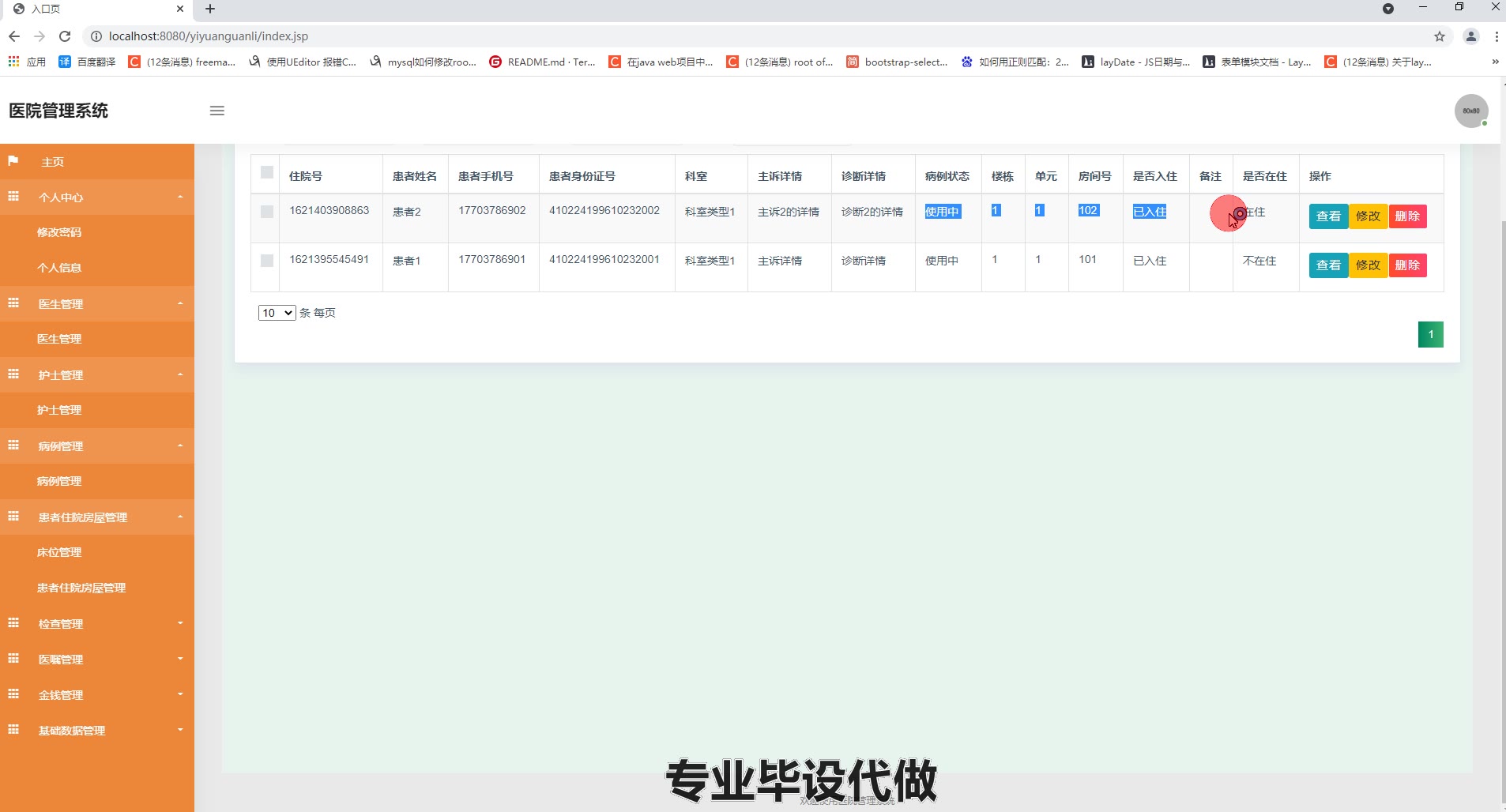Screen dimensions: 1506x812
Task: Bookmark this page with the star icon
Action: coord(1440,36)
